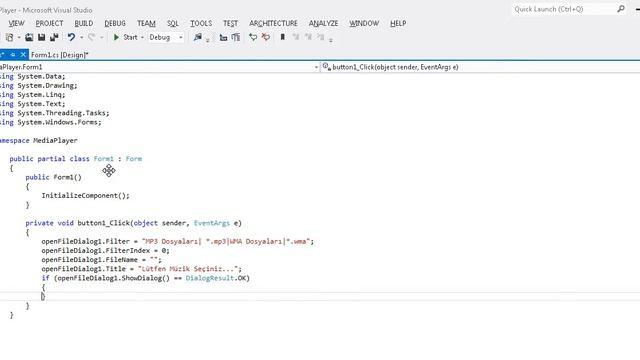Open the ARCHITECTURE menu
Viewport: 640px width, 360px height.
point(273,24)
